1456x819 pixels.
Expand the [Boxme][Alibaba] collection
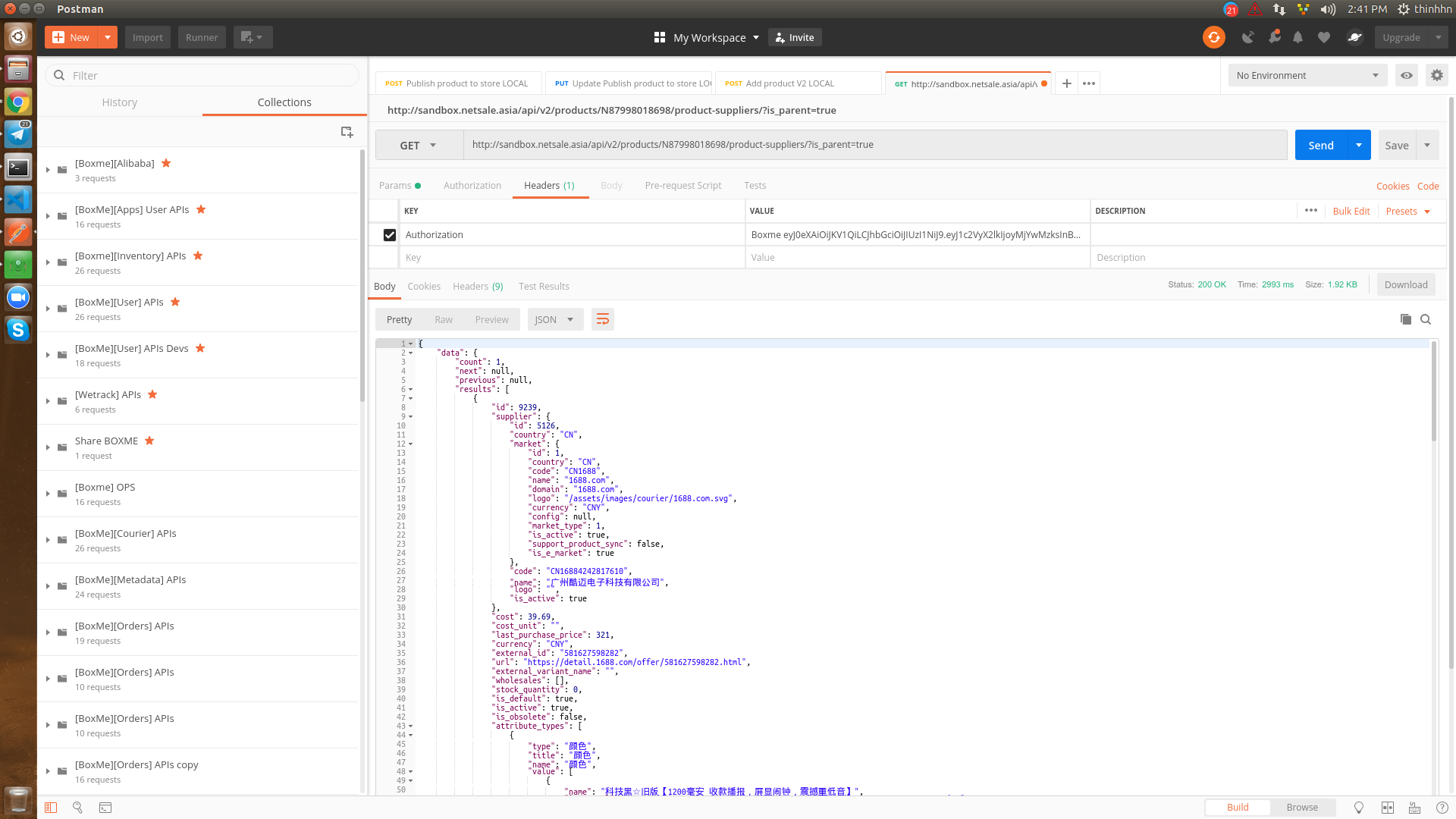point(48,170)
